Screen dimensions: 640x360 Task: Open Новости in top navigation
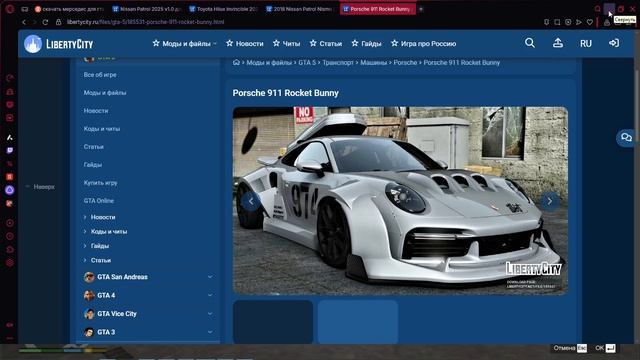(245, 43)
